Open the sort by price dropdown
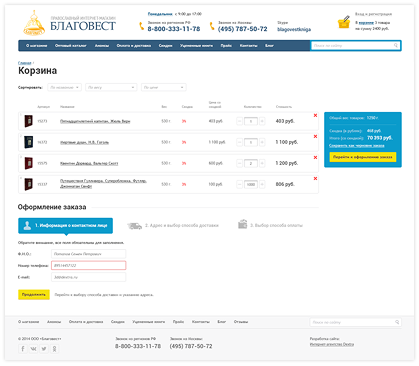Image resolution: width=419 pixels, height=366 pixels. tap(164, 87)
